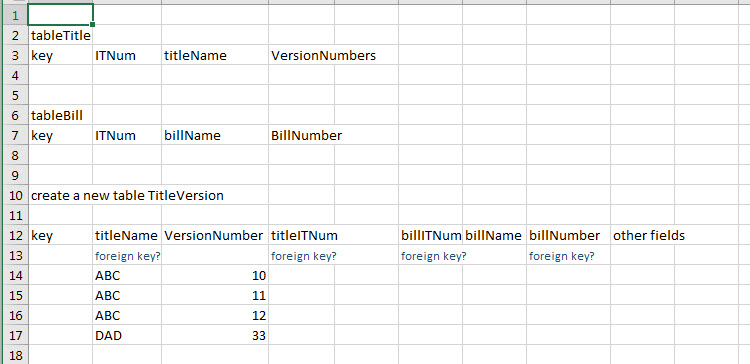Click row header 3

[x=14, y=55]
